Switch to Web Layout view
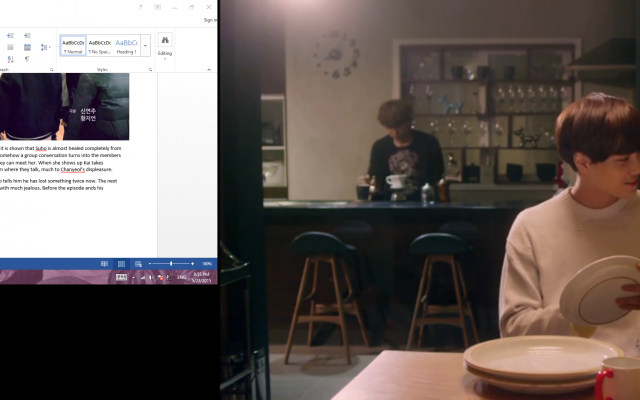 [x=138, y=264]
